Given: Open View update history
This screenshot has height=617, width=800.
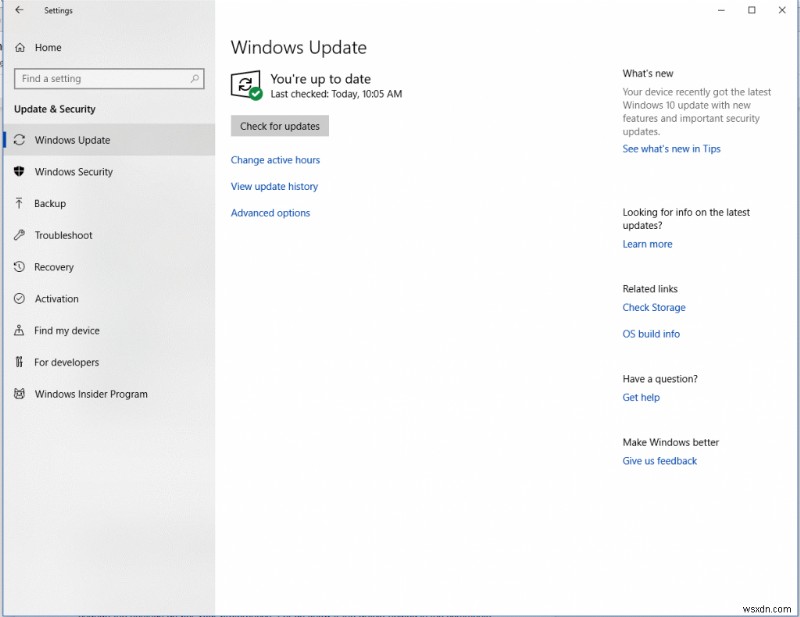Looking at the screenshot, I should pos(273,186).
